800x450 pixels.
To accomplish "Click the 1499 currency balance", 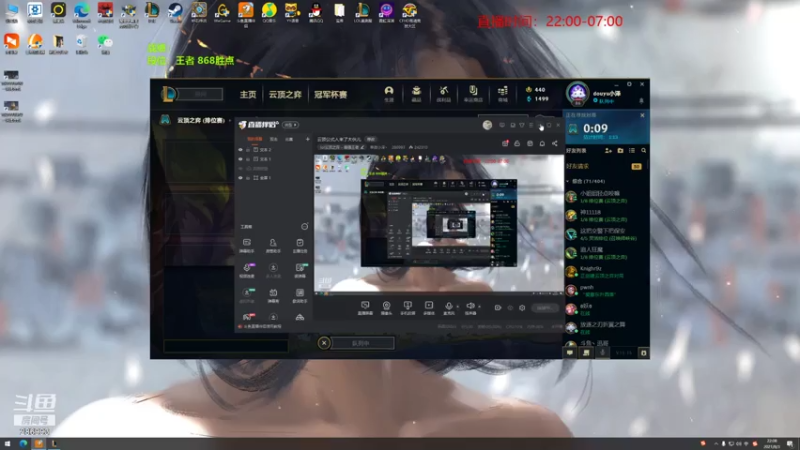I will tap(537, 99).
